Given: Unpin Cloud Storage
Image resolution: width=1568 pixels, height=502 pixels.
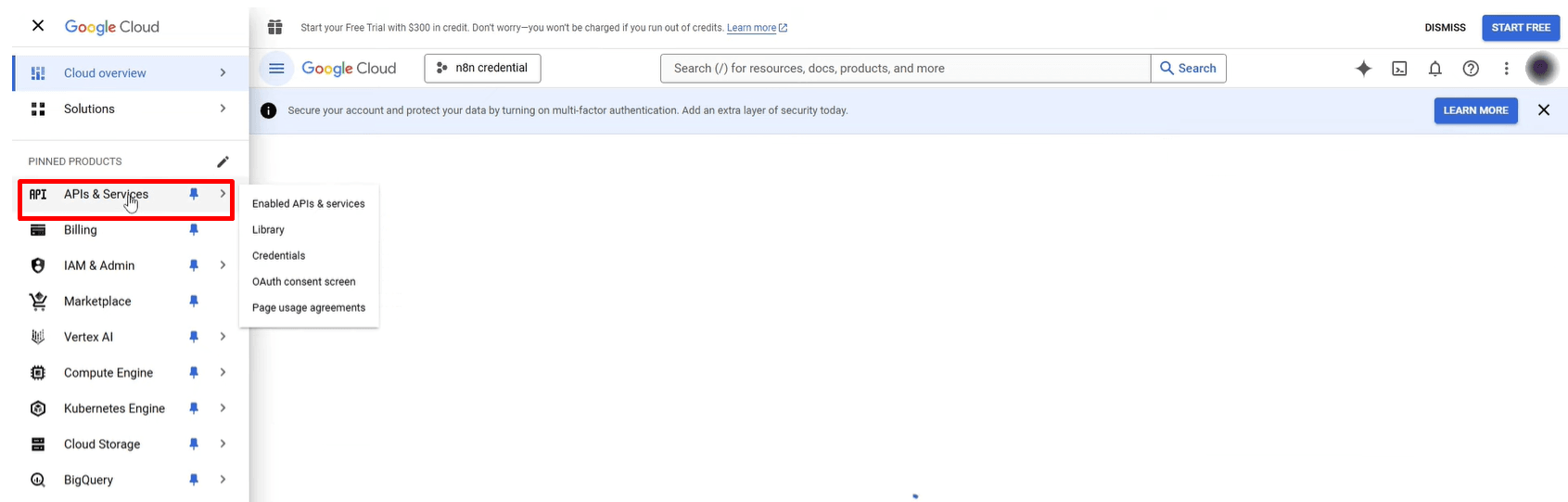Looking at the screenshot, I should pos(194,444).
